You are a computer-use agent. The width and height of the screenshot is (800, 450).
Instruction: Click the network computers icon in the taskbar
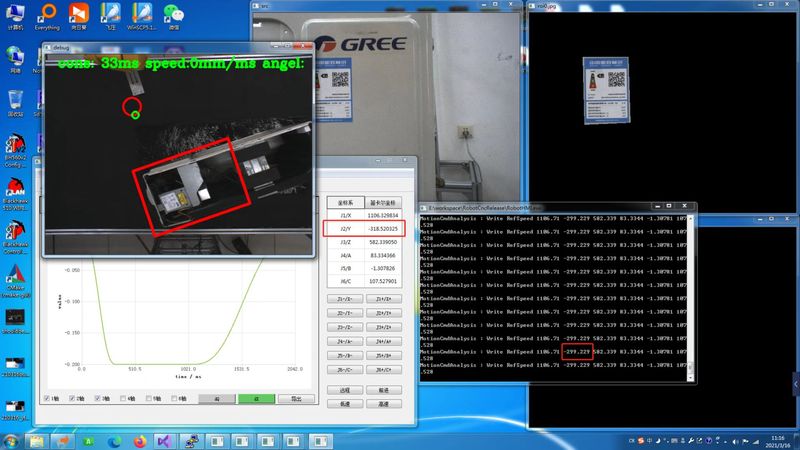coord(192,441)
